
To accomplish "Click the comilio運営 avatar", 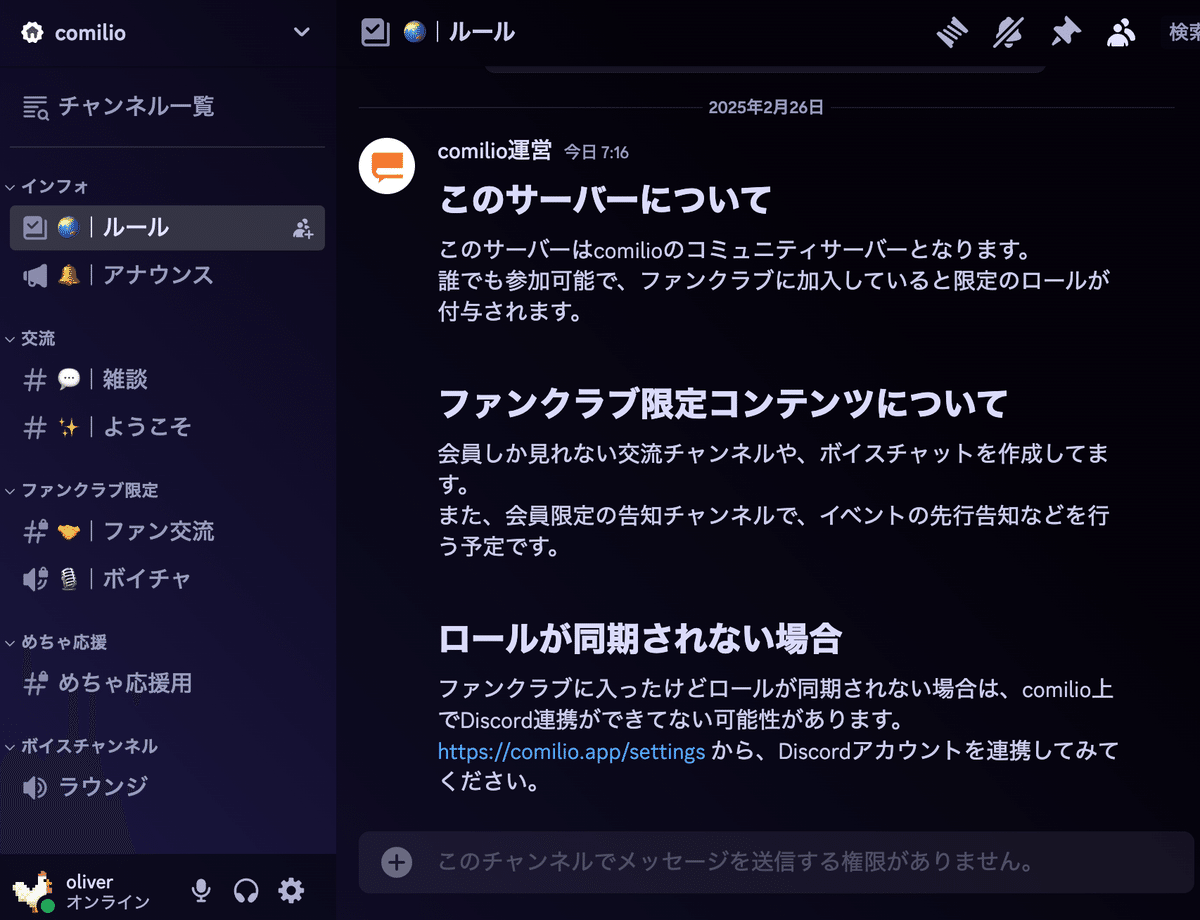I will pyautogui.click(x=386, y=165).
